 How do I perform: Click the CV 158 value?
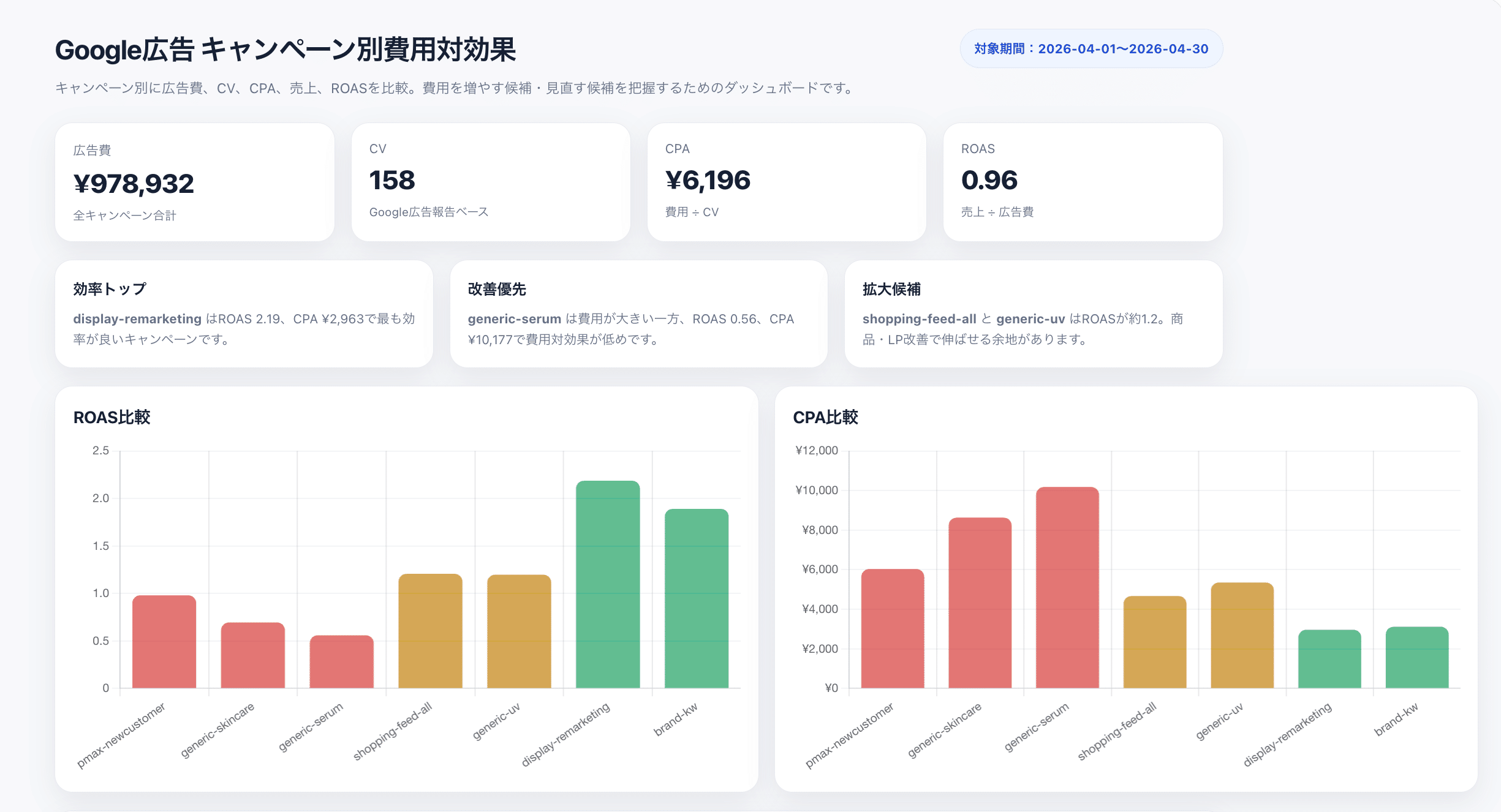(x=392, y=180)
